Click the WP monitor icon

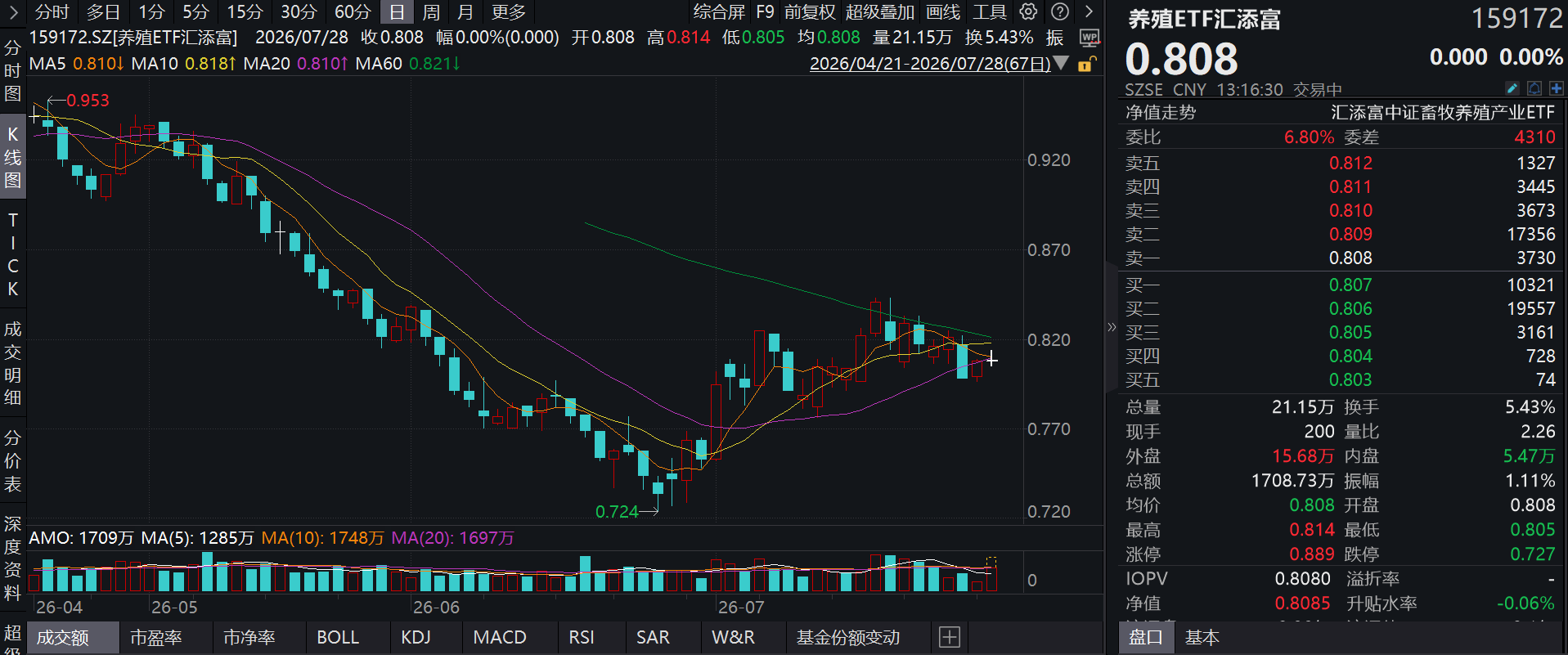click(1090, 38)
